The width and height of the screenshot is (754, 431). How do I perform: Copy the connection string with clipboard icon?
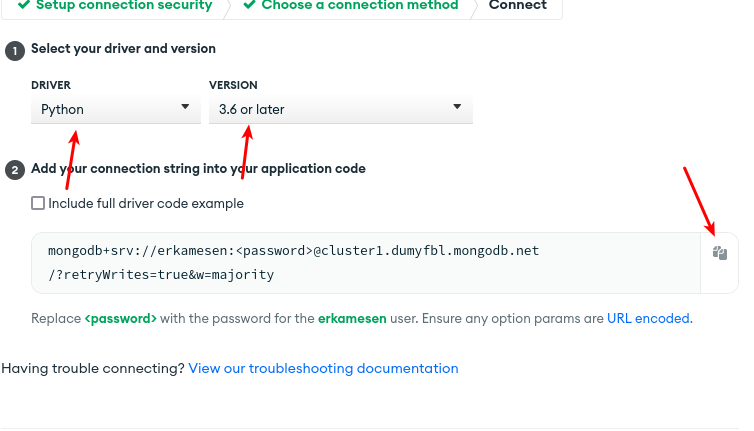[719, 253]
